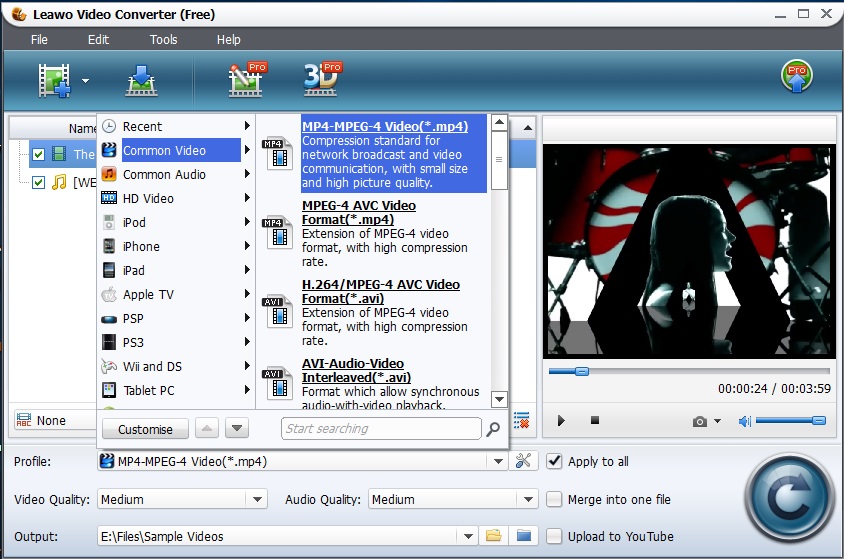
Task: Select the Wii and DS category
Action: [x=176, y=366]
